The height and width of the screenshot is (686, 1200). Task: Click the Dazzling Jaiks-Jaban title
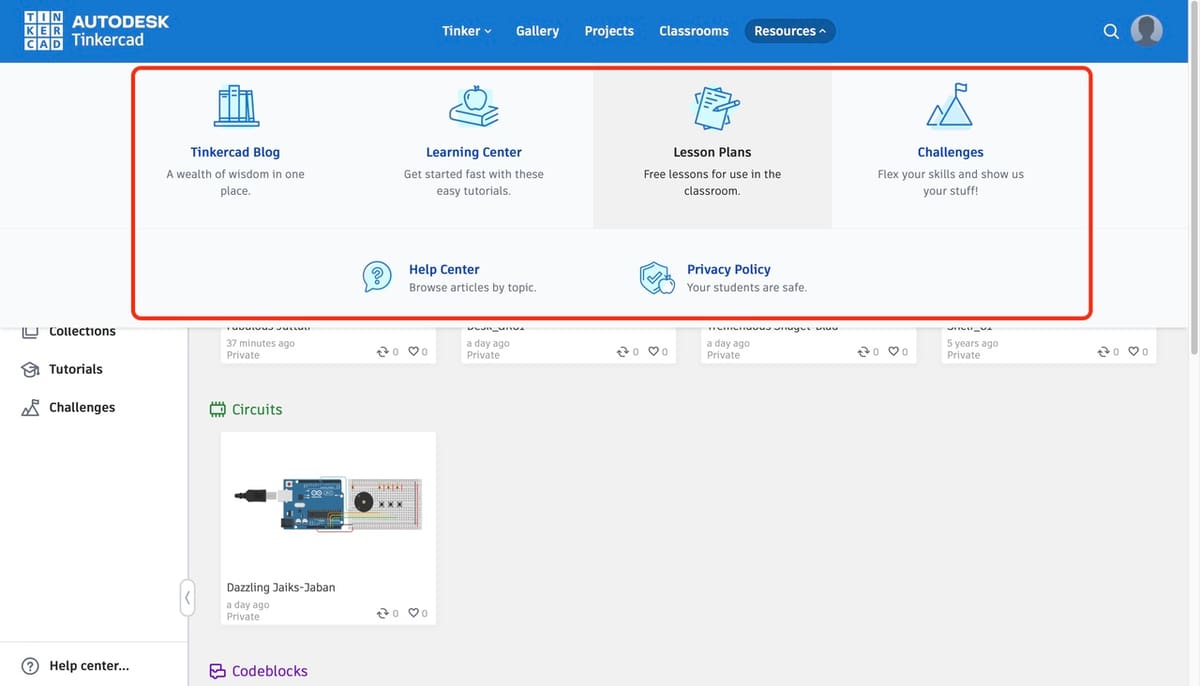click(281, 587)
